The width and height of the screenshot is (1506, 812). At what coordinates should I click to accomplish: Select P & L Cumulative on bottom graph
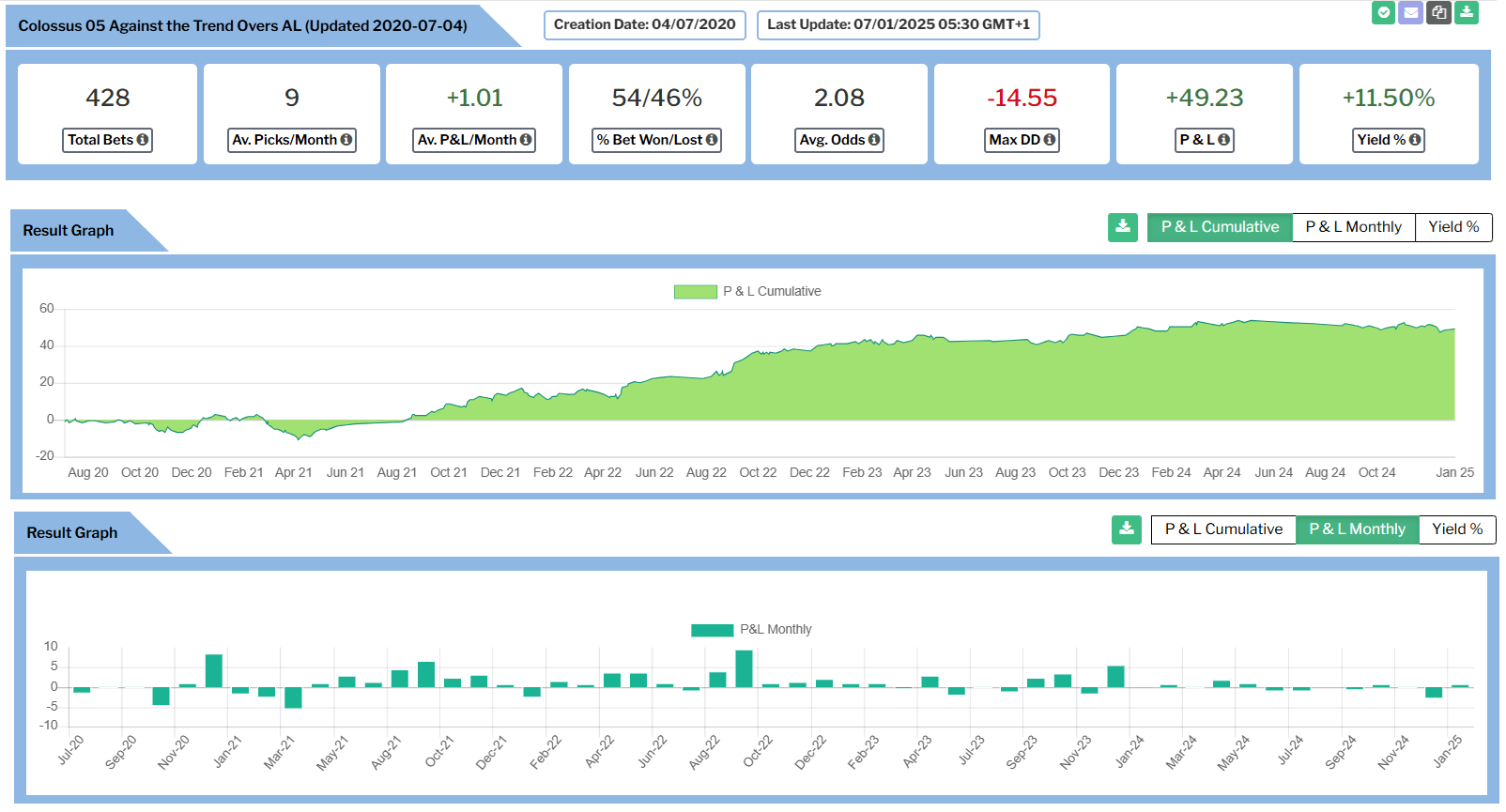(1223, 529)
